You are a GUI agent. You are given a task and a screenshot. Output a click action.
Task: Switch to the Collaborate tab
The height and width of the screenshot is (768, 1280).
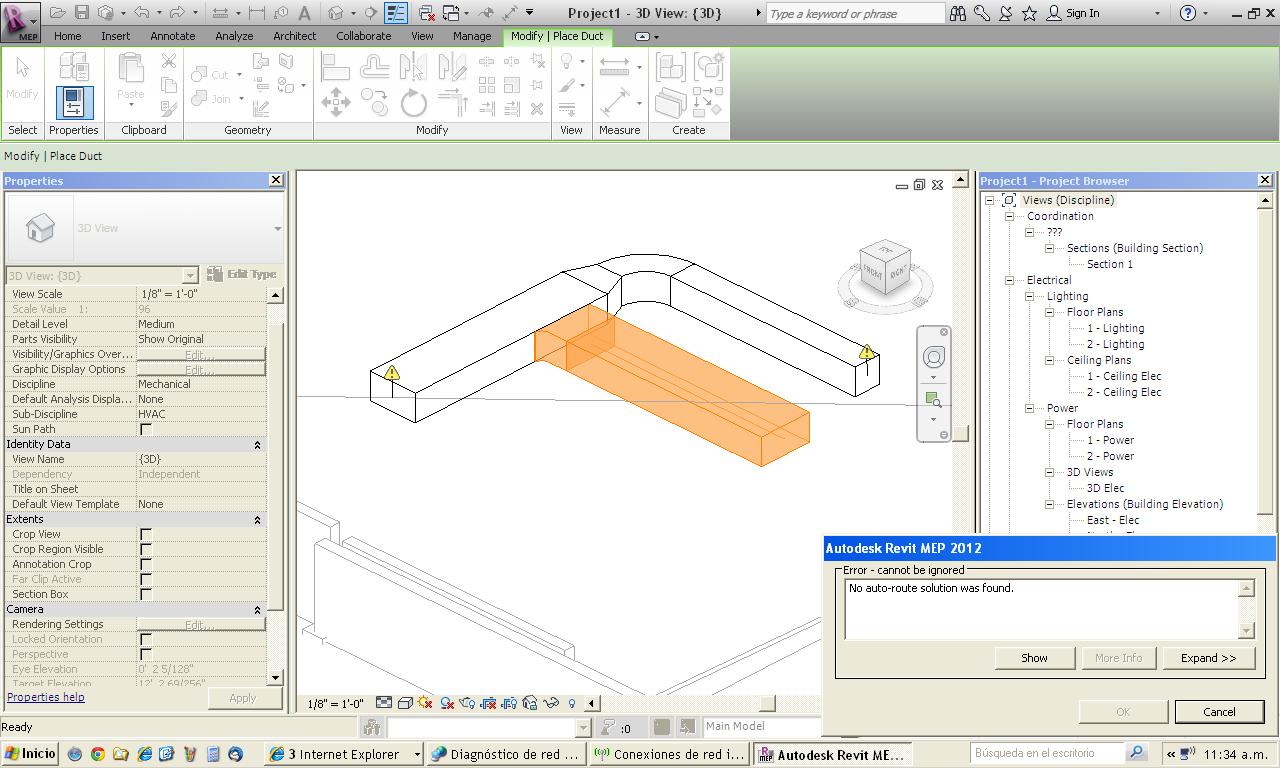pyautogui.click(x=363, y=36)
